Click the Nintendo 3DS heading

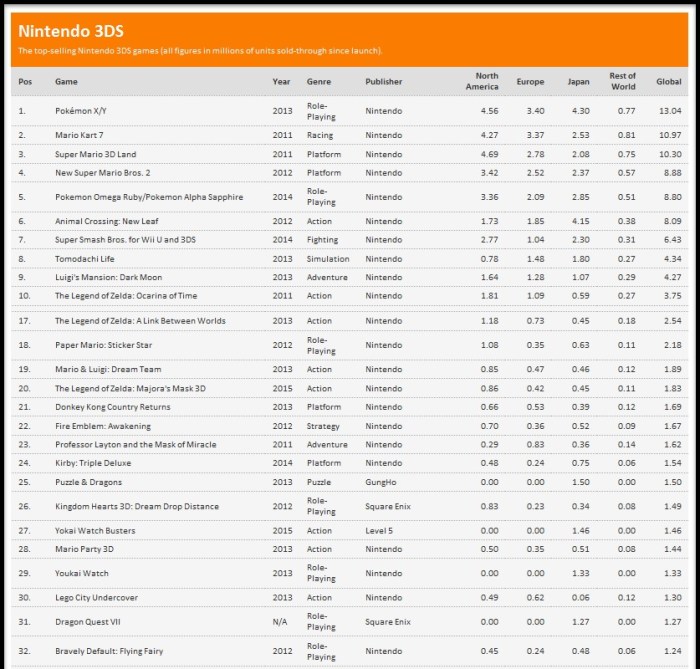[71, 31]
